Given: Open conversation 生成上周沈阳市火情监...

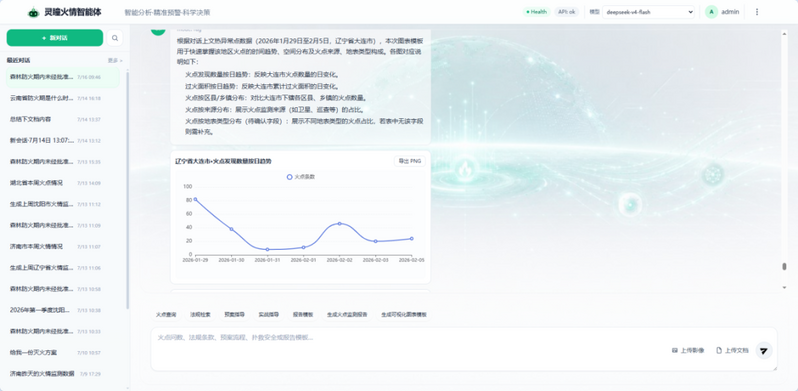Looking at the screenshot, I should pyautogui.click(x=63, y=204).
